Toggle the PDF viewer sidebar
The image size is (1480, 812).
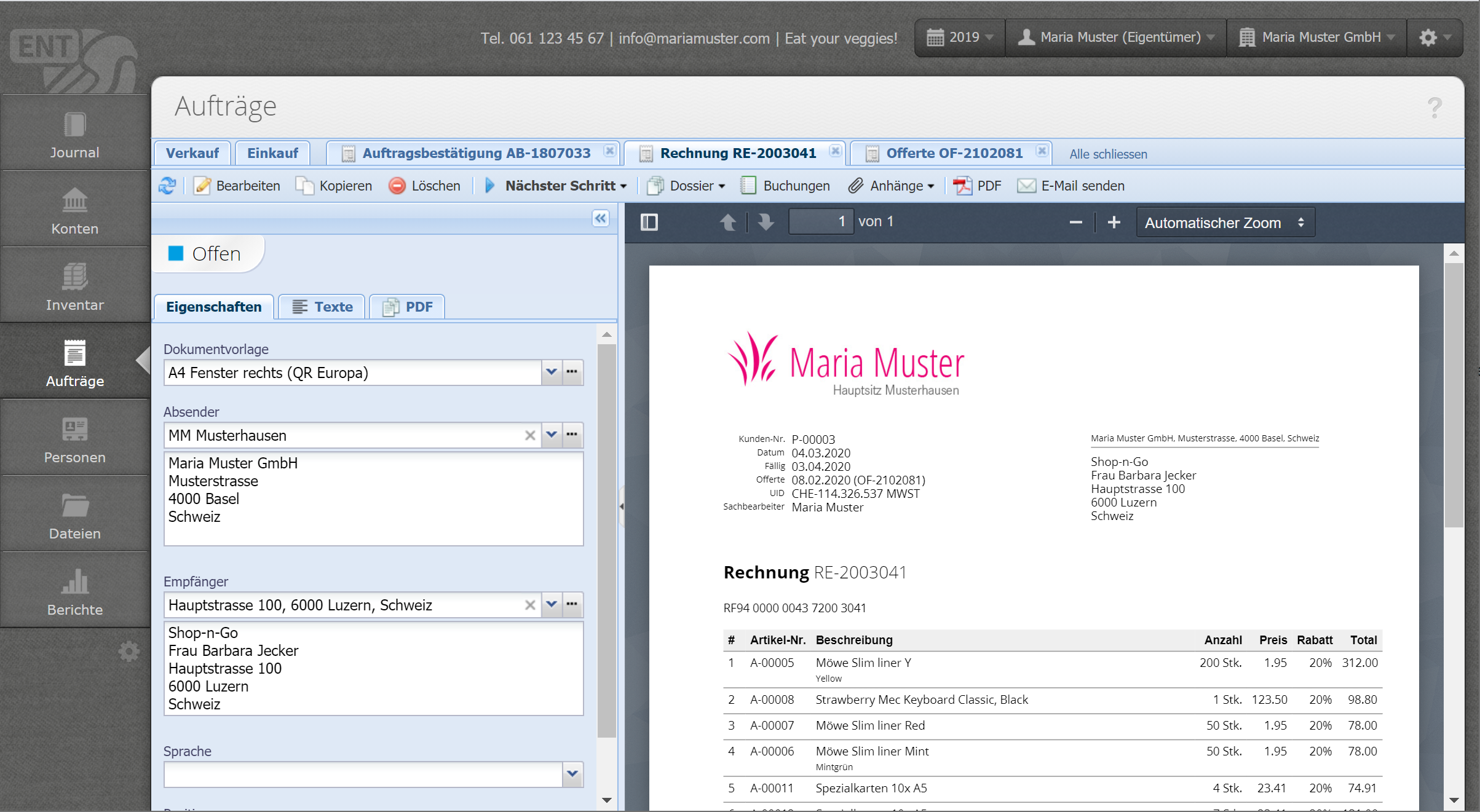click(649, 222)
